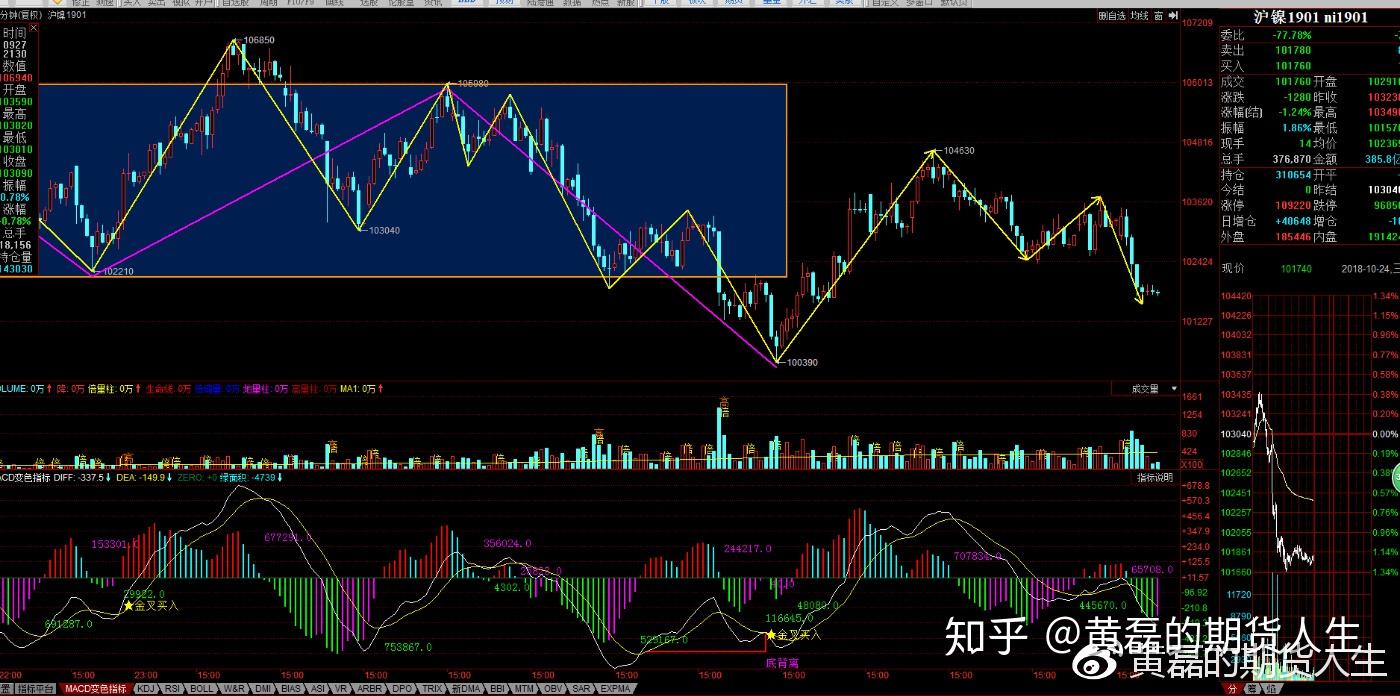The width and height of the screenshot is (1400, 696).
Task: Click the first 金叉买入 star marker on MACD
Action: tap(128, 605)
